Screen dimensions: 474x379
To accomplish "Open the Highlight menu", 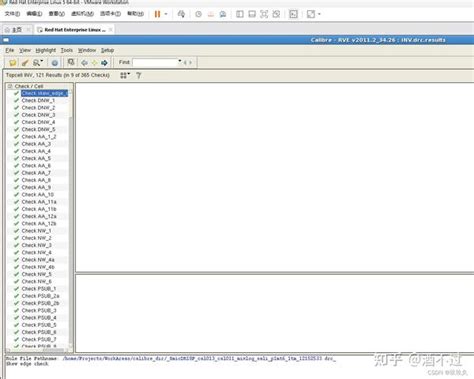I will click(46, 50).
